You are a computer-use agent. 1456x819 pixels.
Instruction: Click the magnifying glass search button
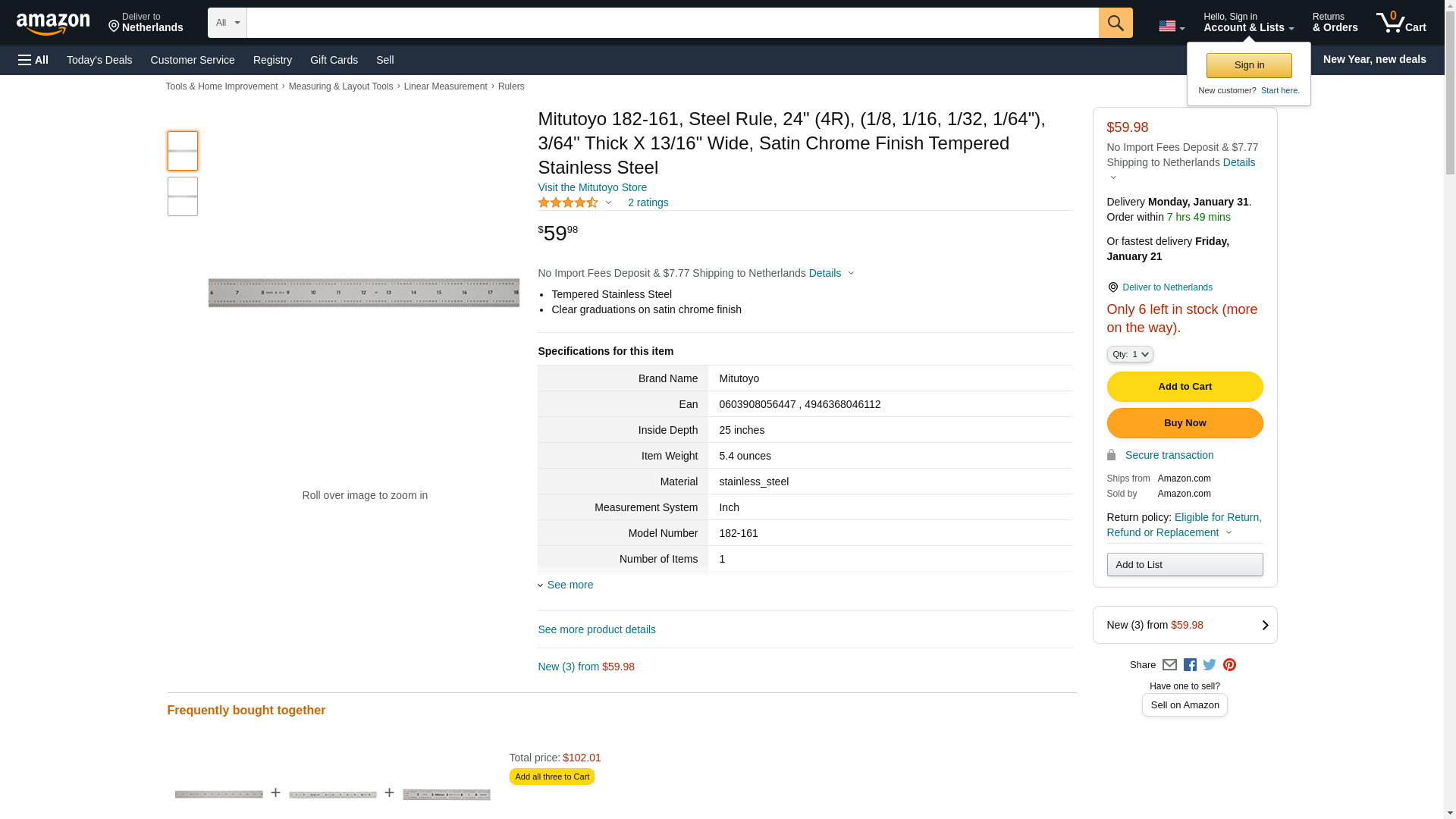tap(1116, 23)
